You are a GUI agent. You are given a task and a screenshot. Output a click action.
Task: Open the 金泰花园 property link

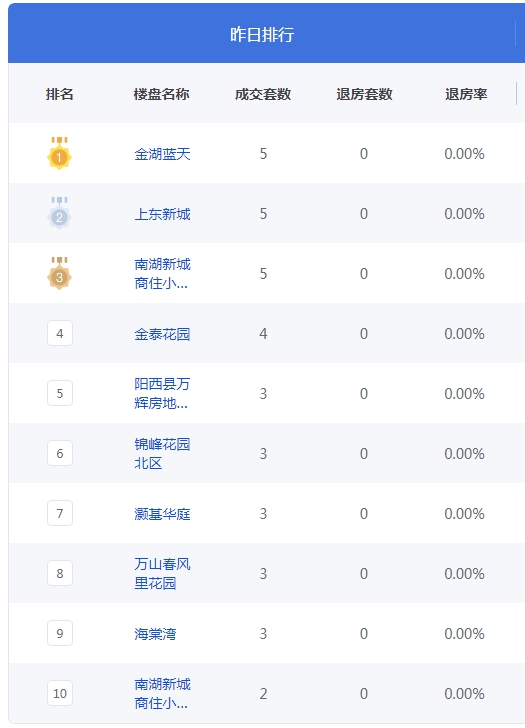coord(162,334)
